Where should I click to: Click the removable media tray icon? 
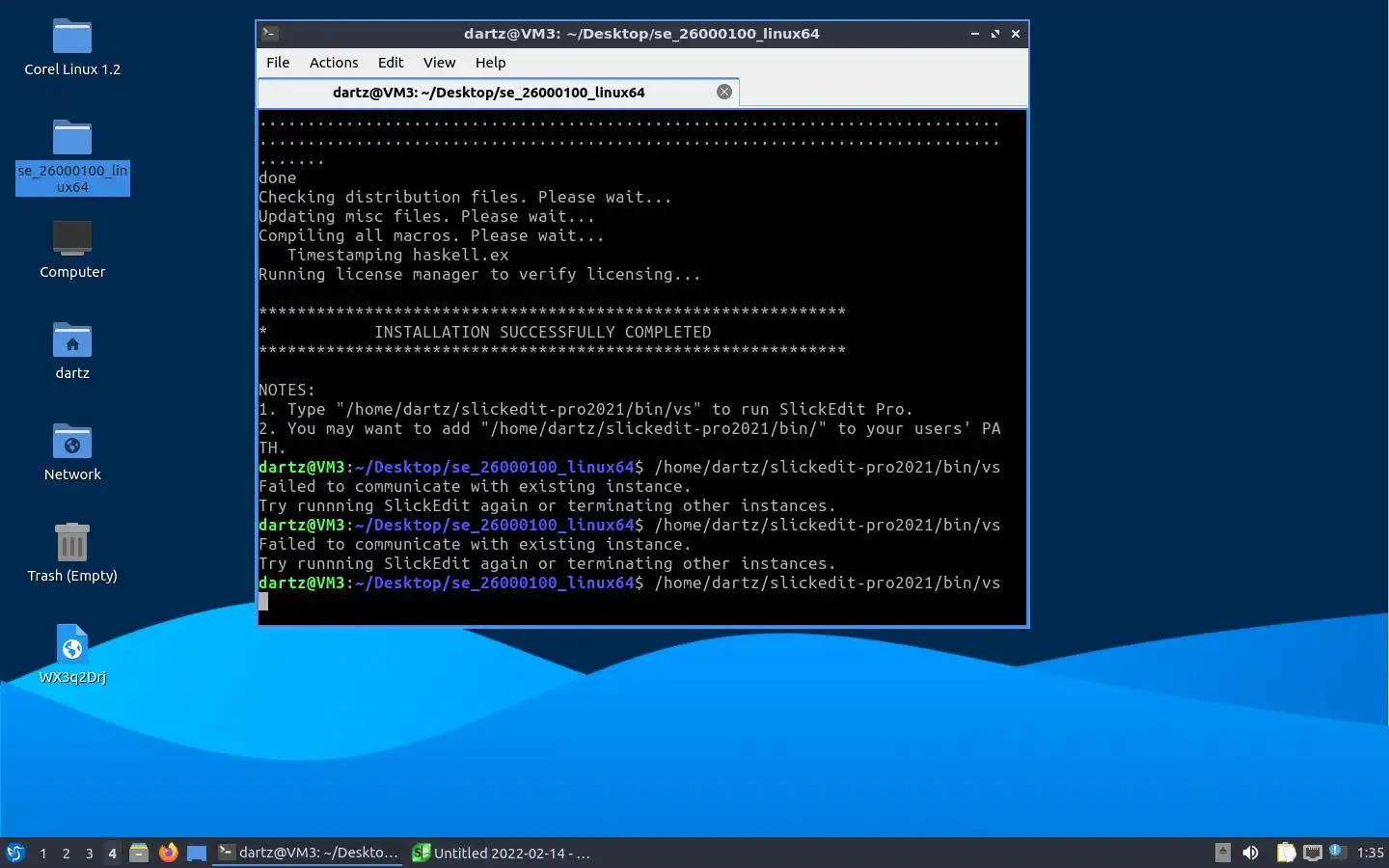[x=1223, y=853]
